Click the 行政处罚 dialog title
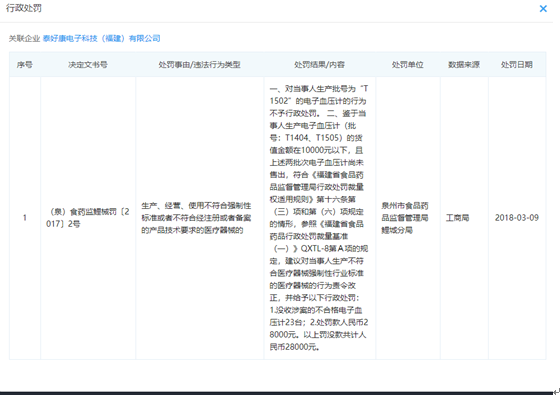 24,8
